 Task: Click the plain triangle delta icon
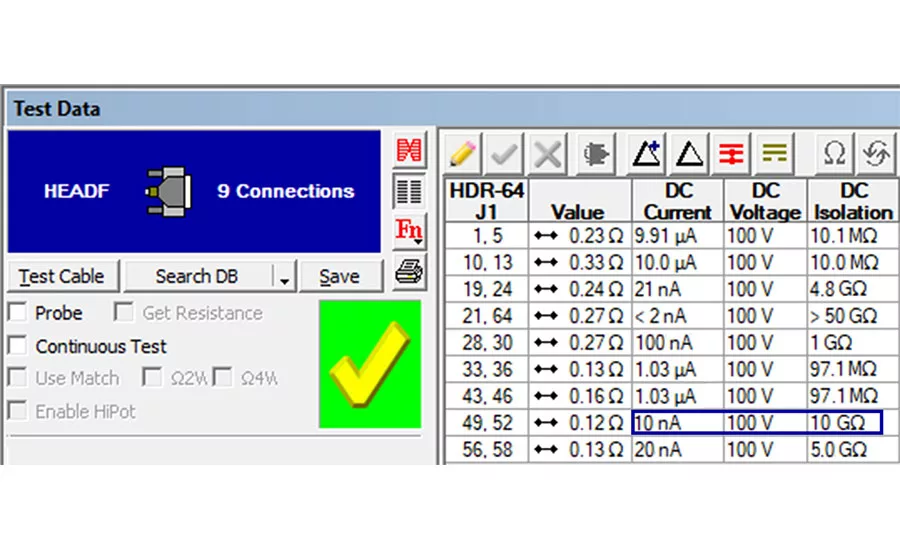pos(689,154)
